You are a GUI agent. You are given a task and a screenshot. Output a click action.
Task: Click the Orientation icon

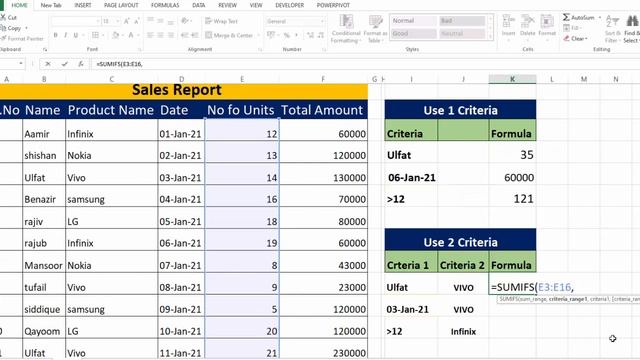[x=185, y=20]
